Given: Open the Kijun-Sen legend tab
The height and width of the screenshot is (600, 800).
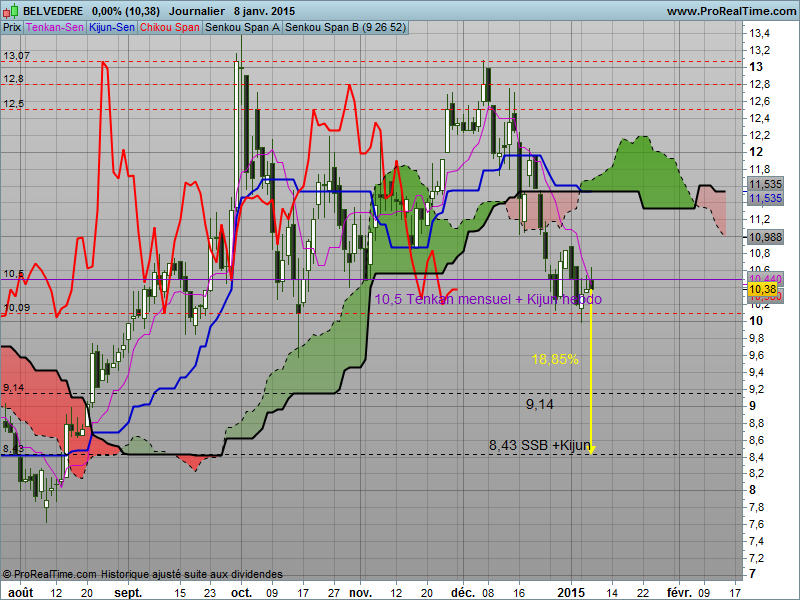Looking at the screenshot, I should point(112,28).
